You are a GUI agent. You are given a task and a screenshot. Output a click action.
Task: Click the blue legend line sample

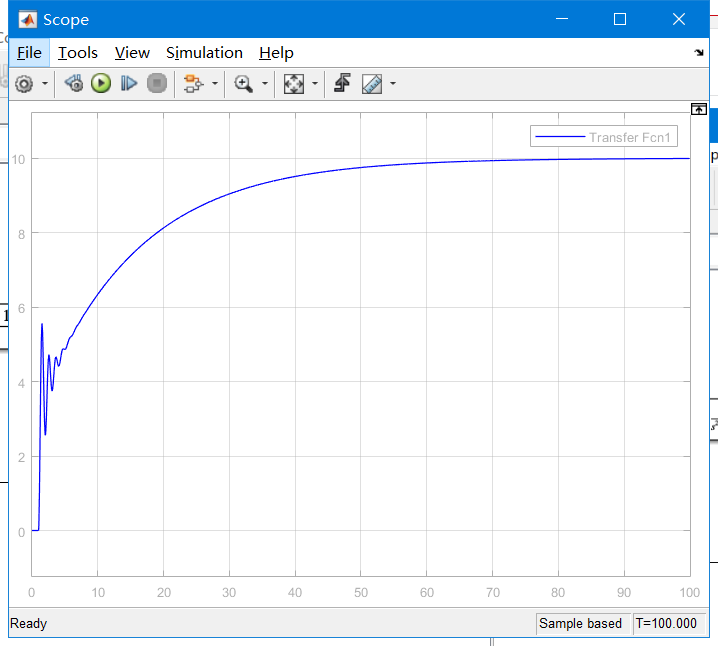tap(560, 136)
